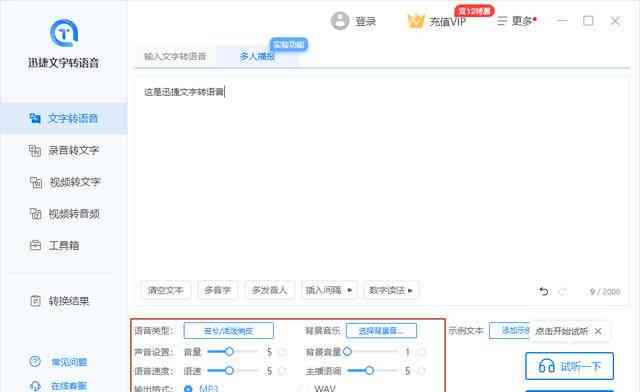
Task: Click reset icon beside 音量 value
Action: 282,352
